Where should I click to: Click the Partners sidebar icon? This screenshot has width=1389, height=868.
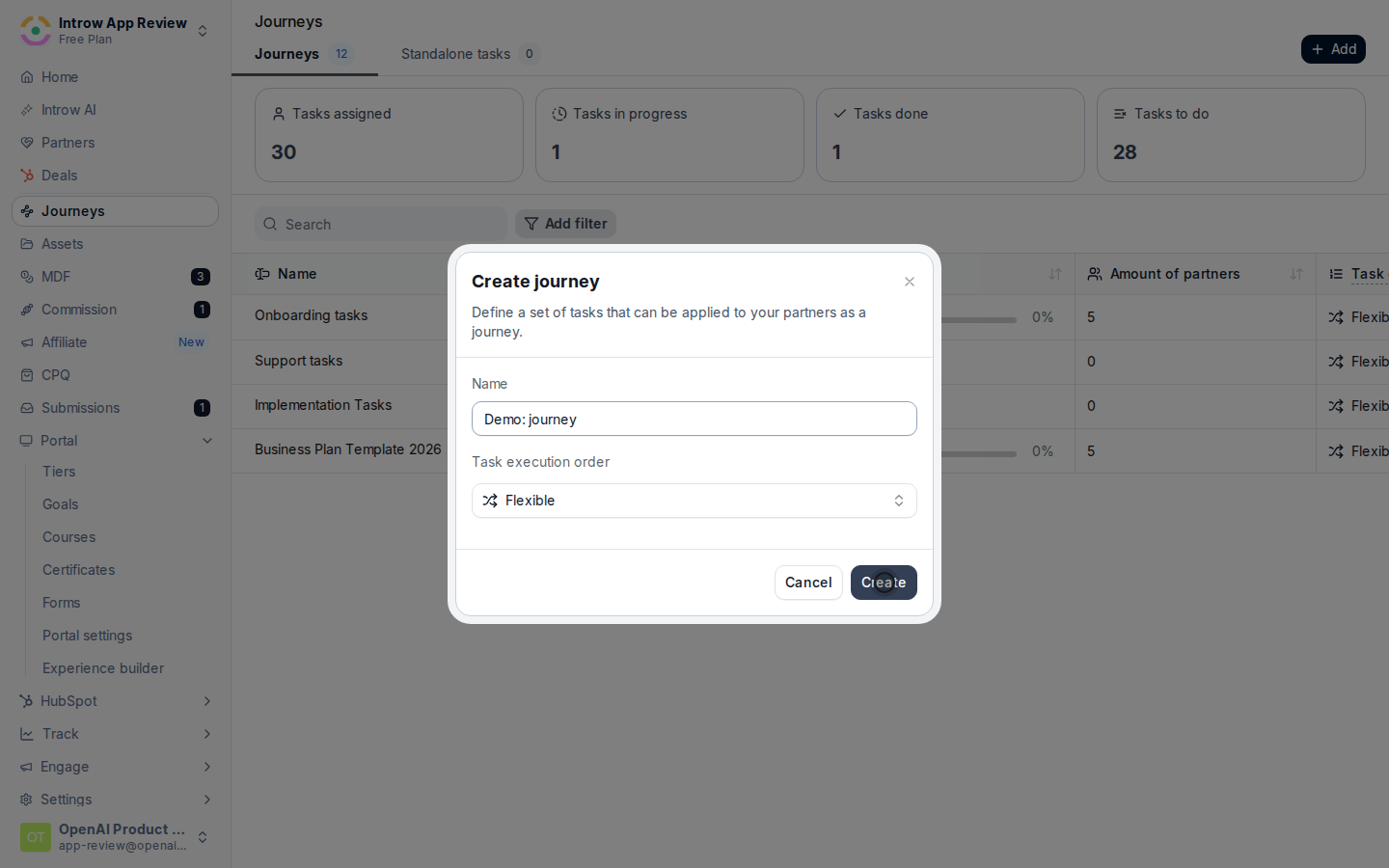click(27, 143)
